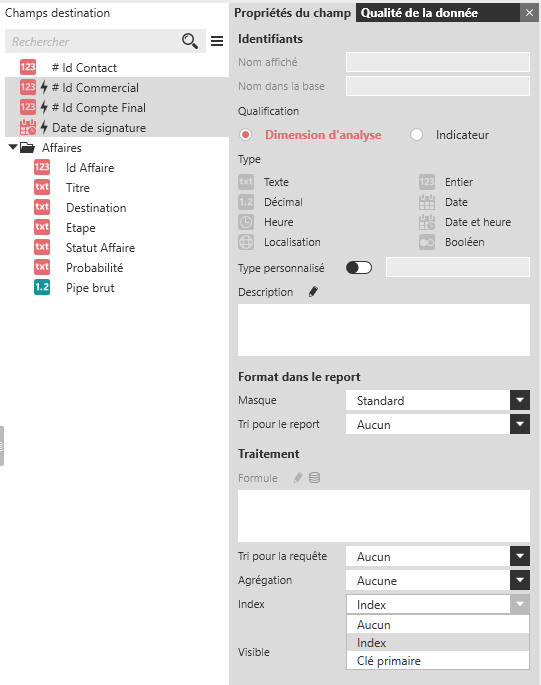Open the hamburger menu beside search
Image resolution: width=541 pixels, height=685 pixels.
tap(217, 41)
